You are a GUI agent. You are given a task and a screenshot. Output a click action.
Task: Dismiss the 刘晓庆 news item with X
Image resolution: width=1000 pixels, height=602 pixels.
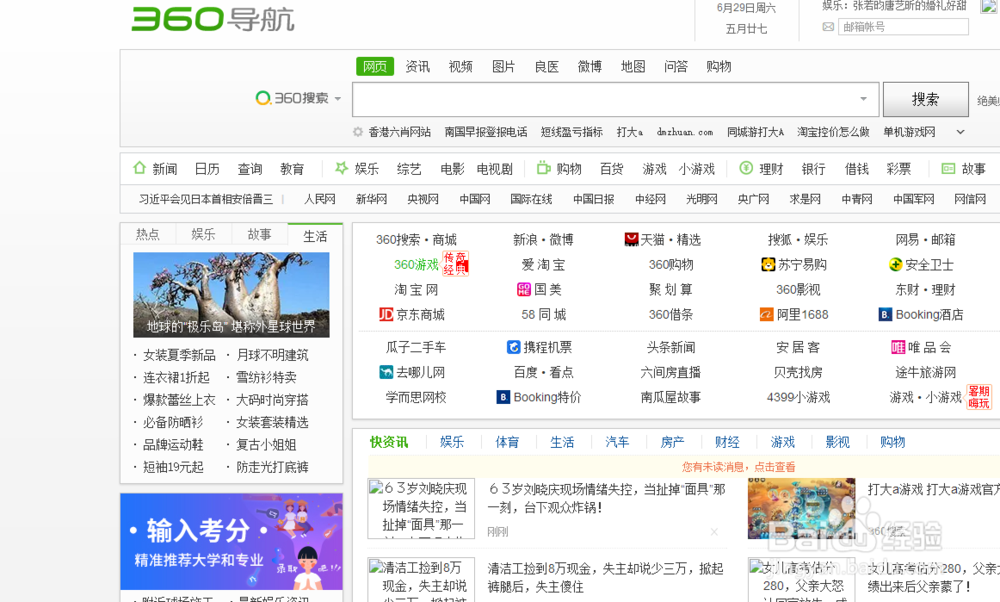click(714, 532)
